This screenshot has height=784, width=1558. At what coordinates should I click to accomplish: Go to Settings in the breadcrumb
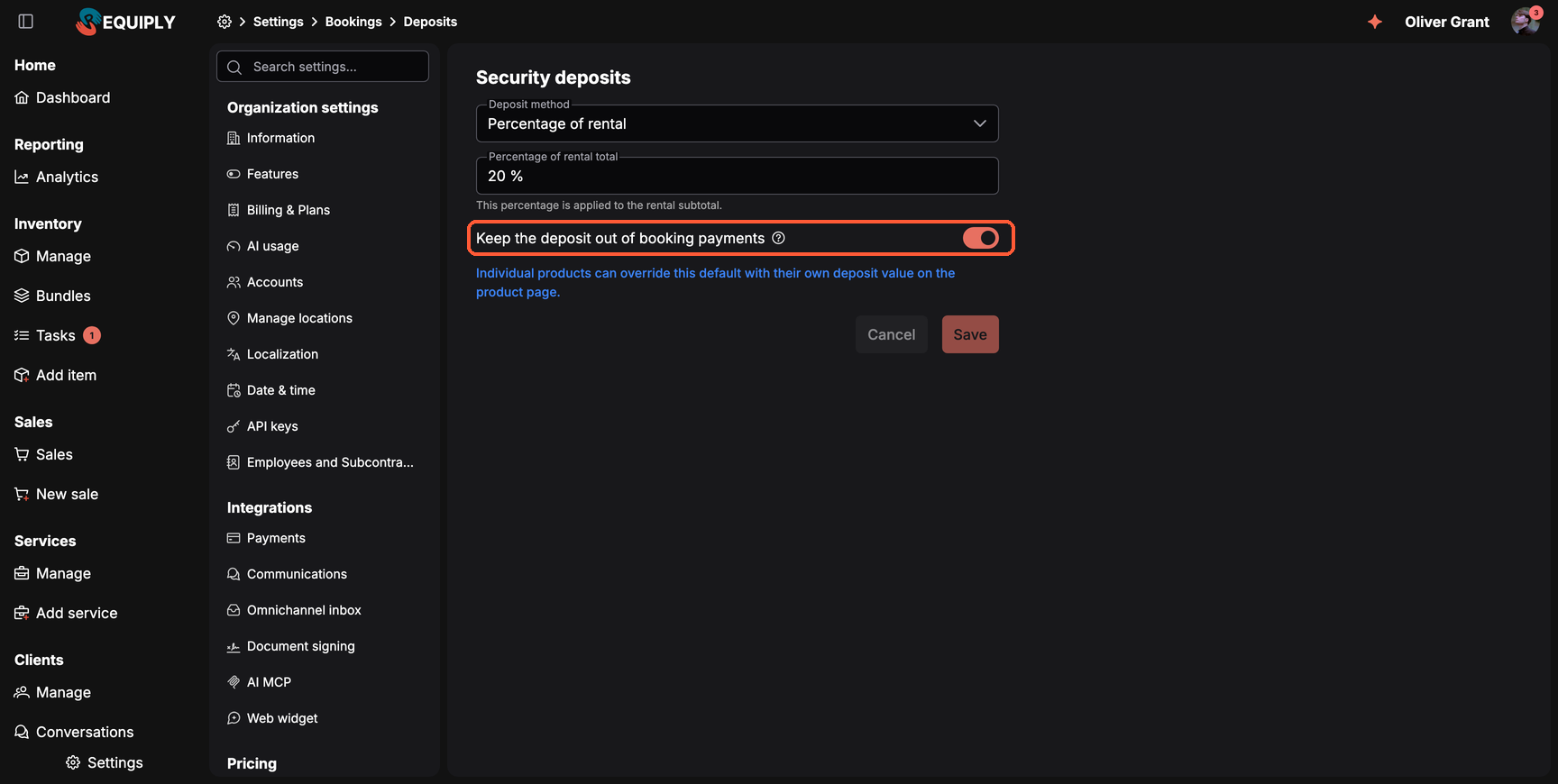(x=279, y=22)
